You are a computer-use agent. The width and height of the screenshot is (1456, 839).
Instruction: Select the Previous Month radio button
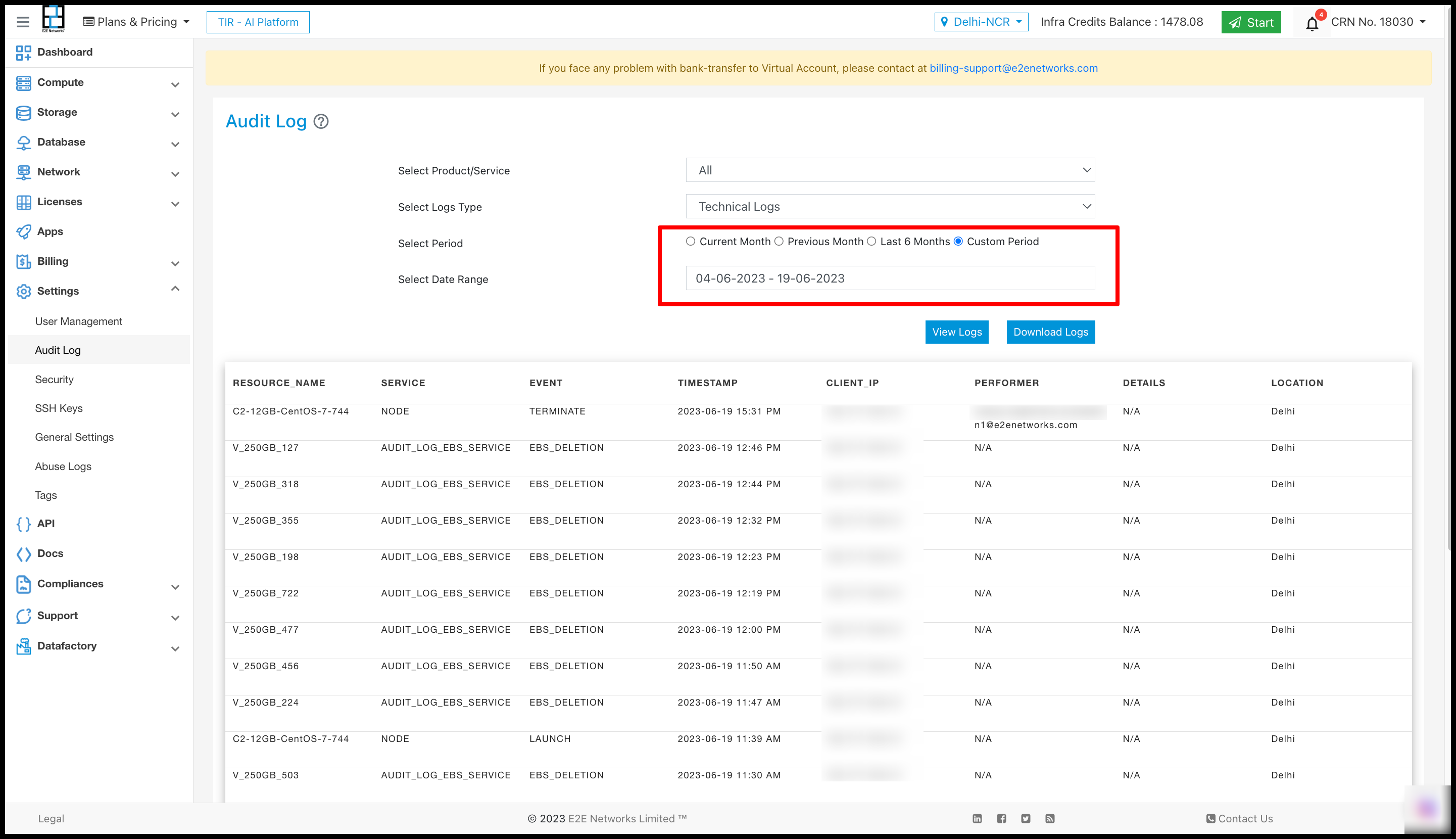(779, 242)
